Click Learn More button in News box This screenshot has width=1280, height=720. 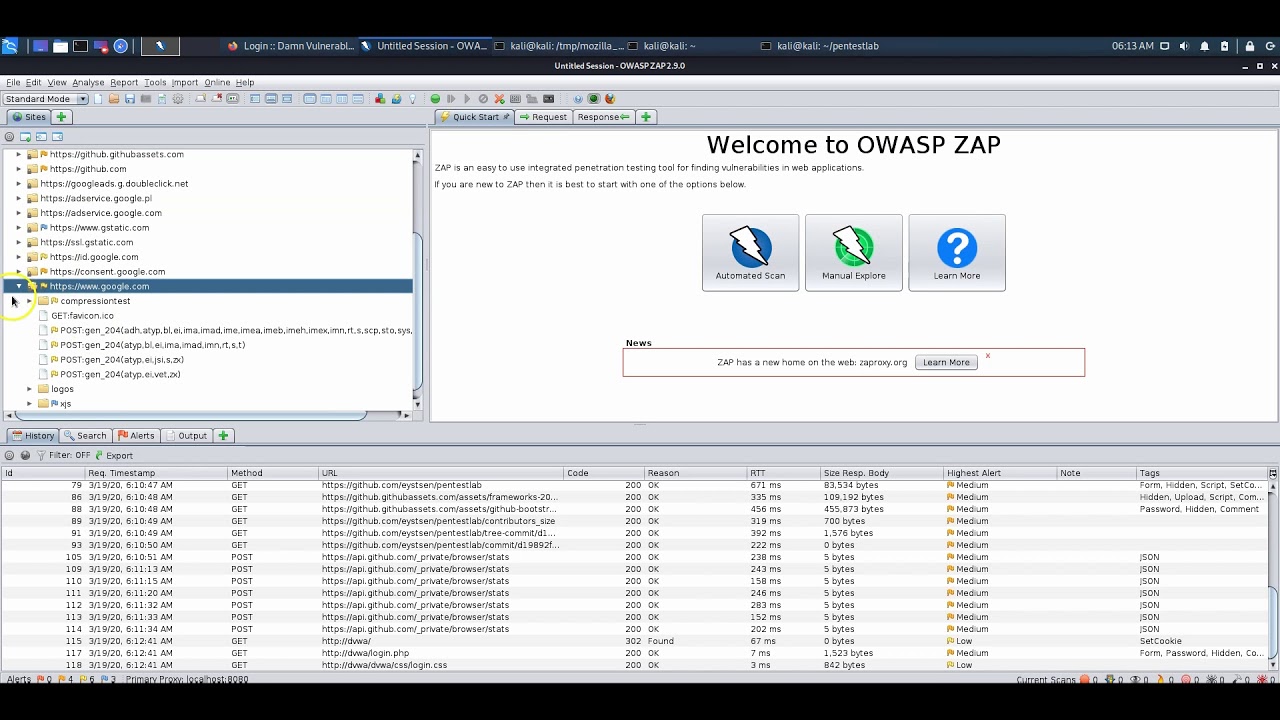(946, 362)
